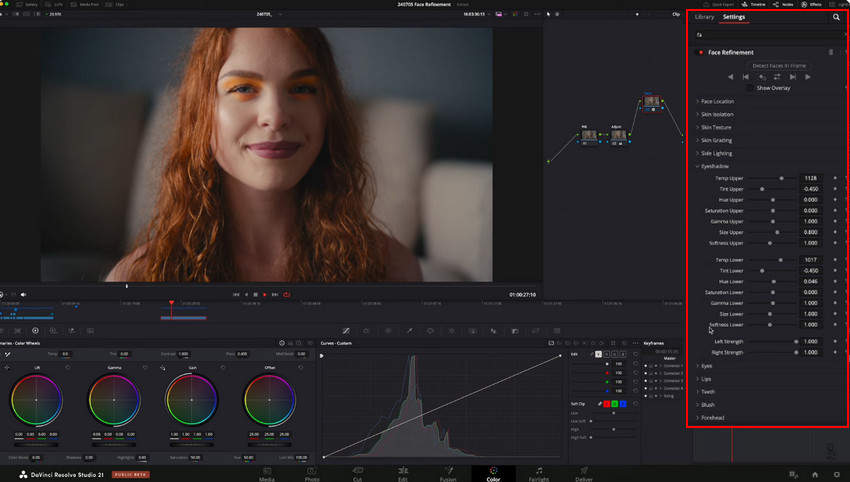Image resolution: width=850 pixels, height=482 pixels.
Task: Click the play button under the viewer
Action: [265, 294]
